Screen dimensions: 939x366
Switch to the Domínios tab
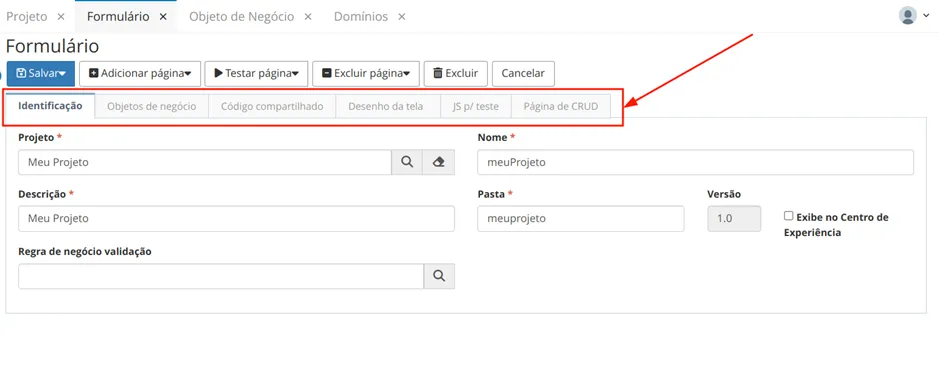point(361,17)
